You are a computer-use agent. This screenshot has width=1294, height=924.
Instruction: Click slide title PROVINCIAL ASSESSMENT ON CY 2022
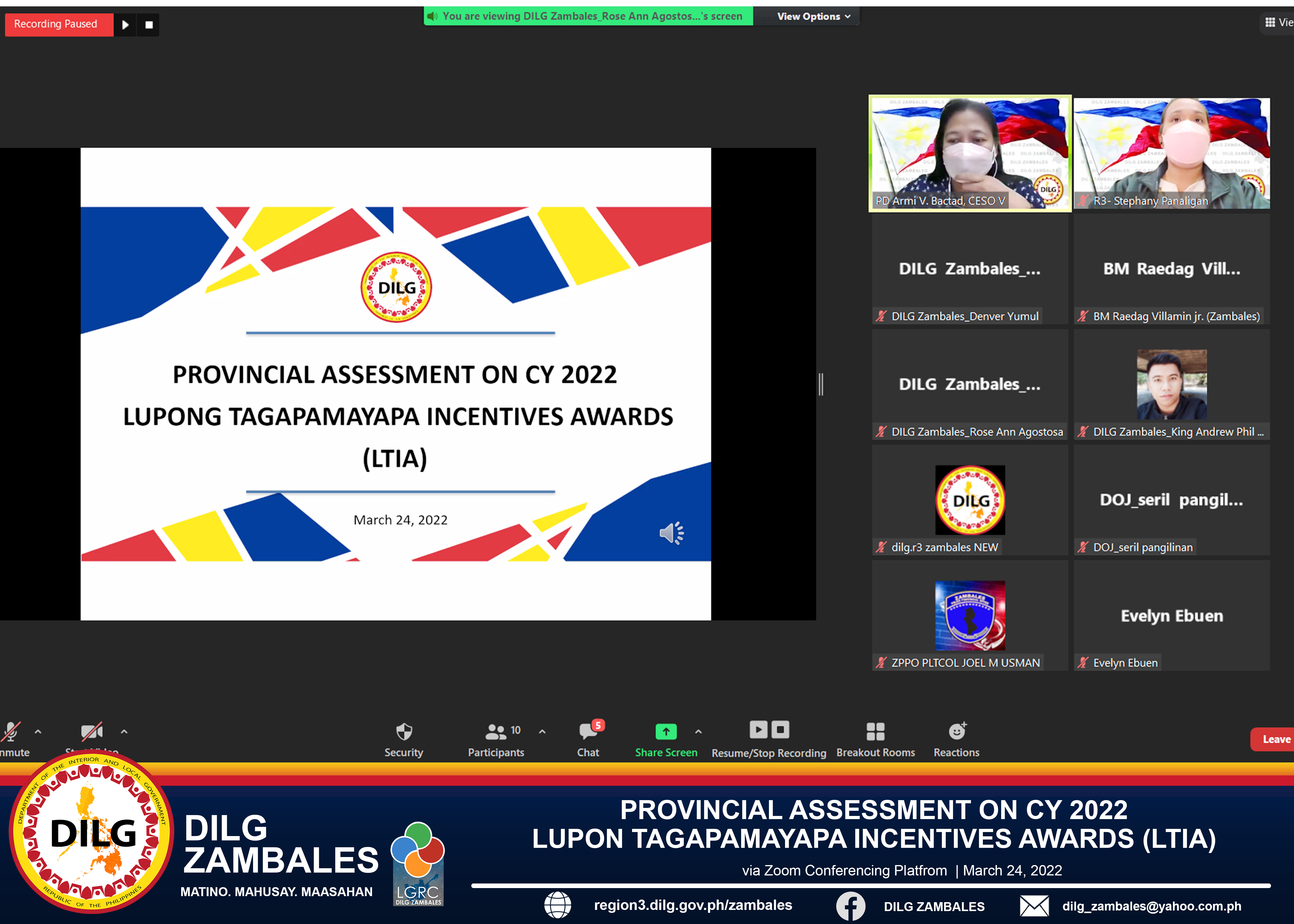pos(395,374)
